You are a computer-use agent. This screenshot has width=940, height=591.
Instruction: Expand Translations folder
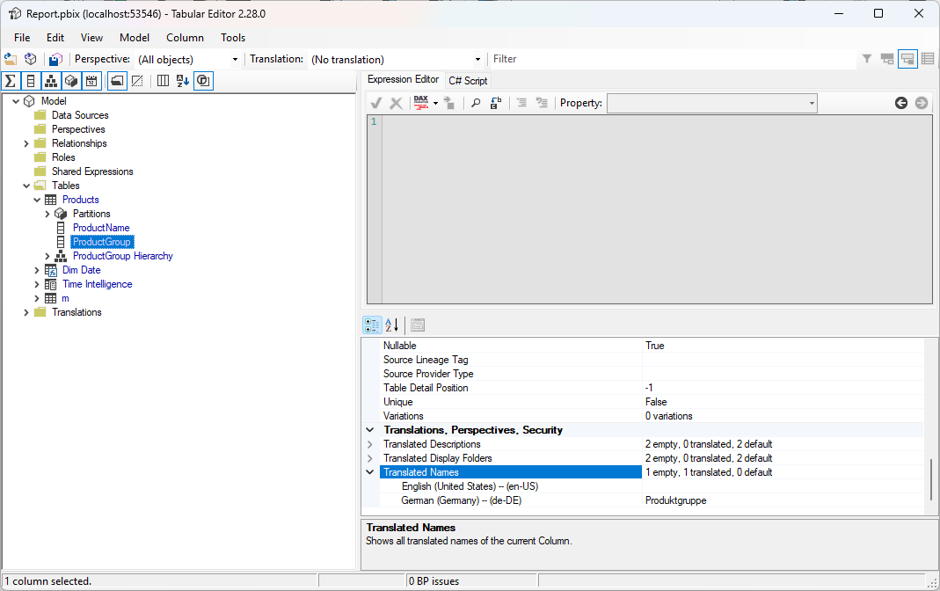26,312
